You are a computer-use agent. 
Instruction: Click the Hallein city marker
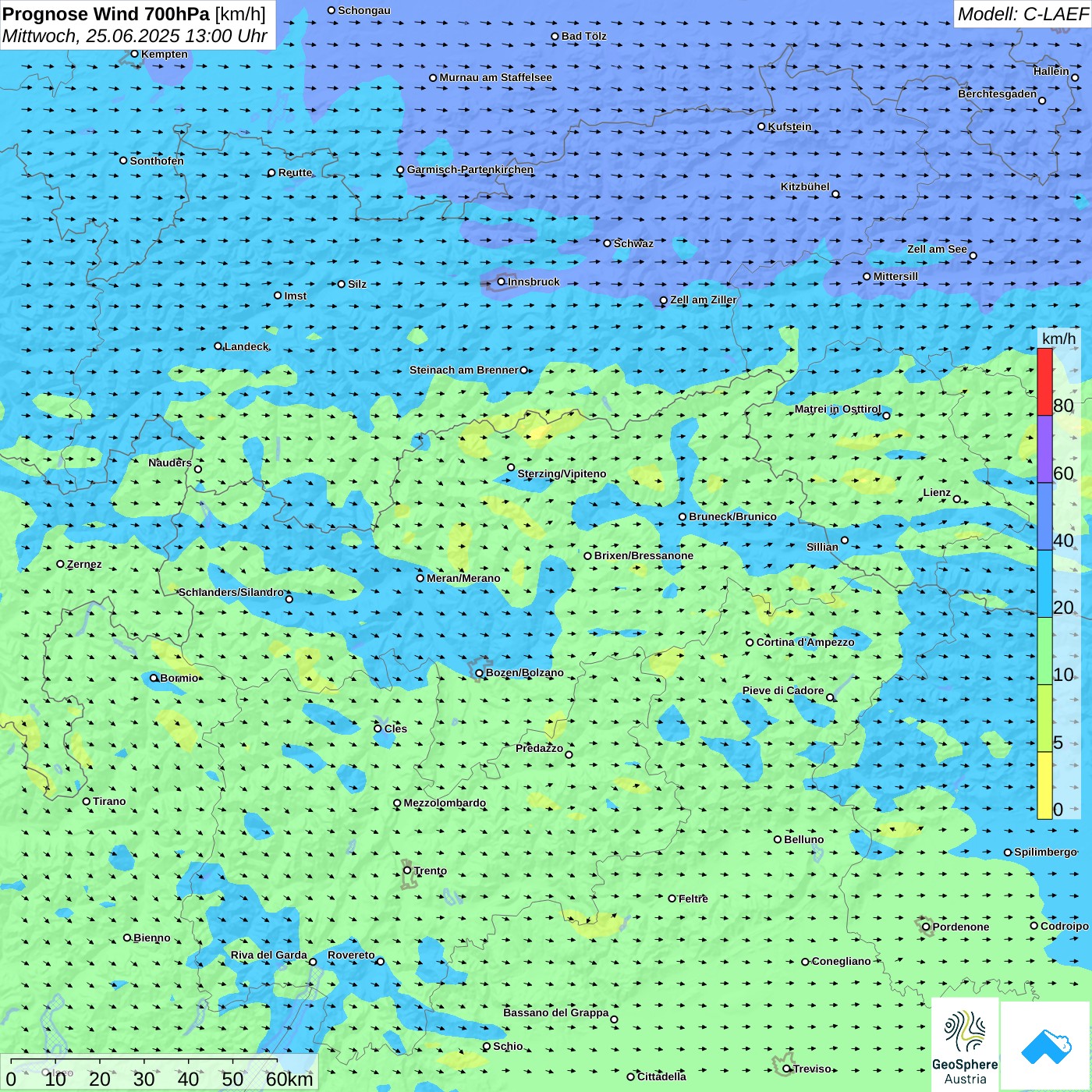pyautogui.click(x=1075, y=77)
